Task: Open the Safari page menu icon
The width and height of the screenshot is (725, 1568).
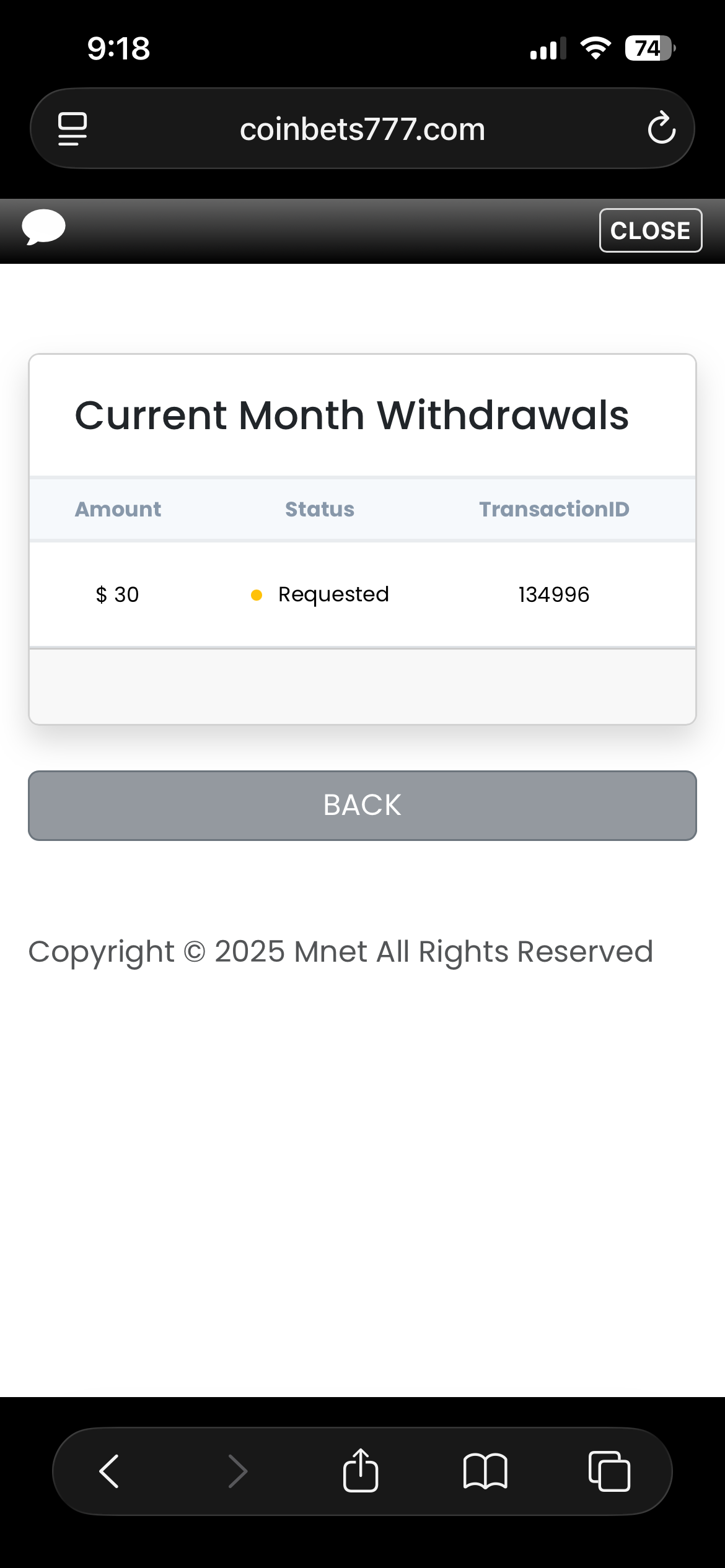Action: point(72,129)
